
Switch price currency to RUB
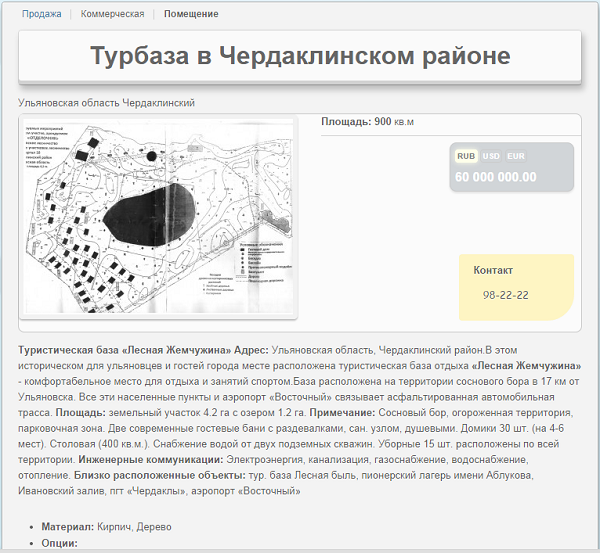pos(466,156)
